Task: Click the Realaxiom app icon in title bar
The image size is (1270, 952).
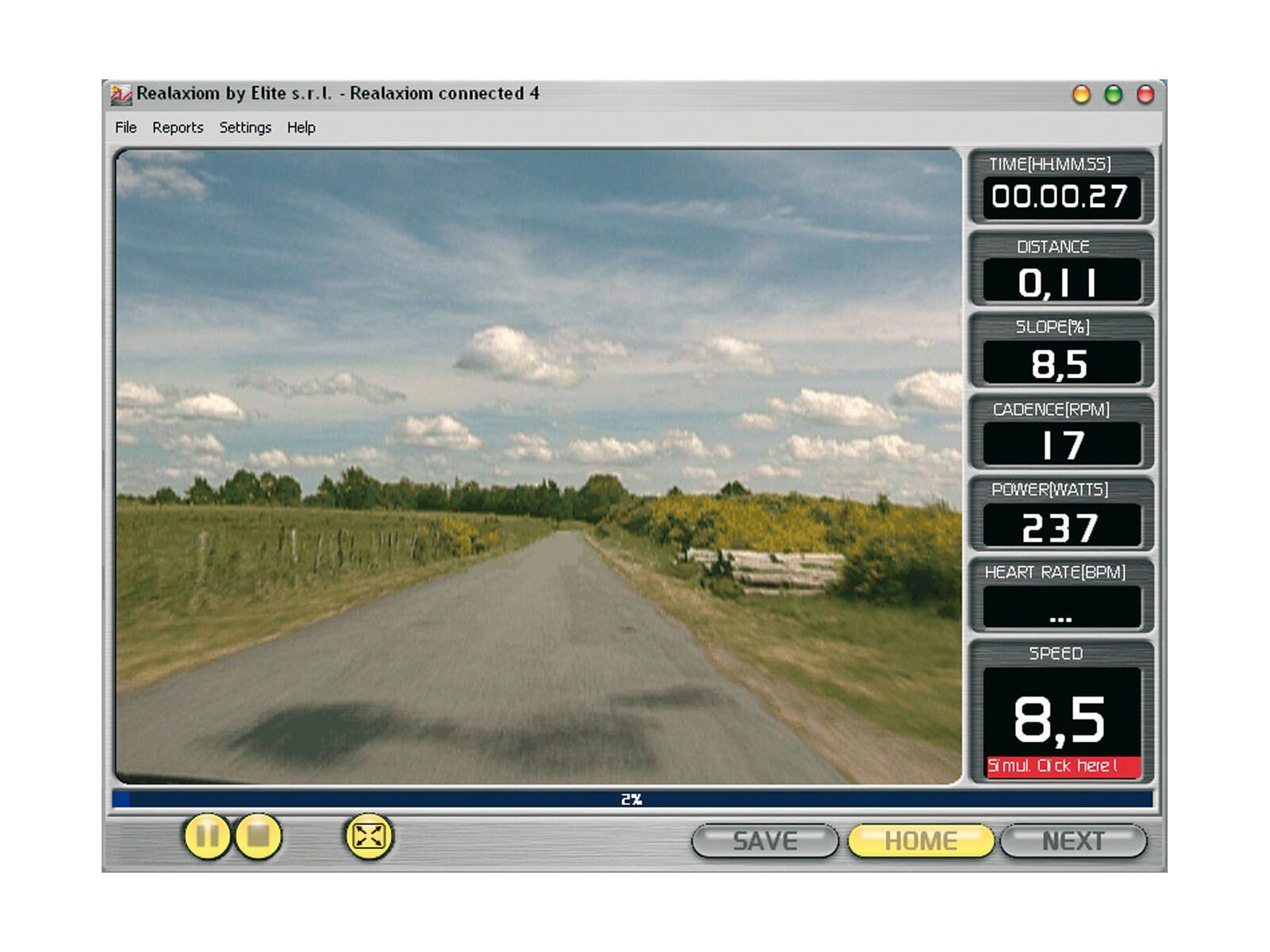Action: pos(121,94)
